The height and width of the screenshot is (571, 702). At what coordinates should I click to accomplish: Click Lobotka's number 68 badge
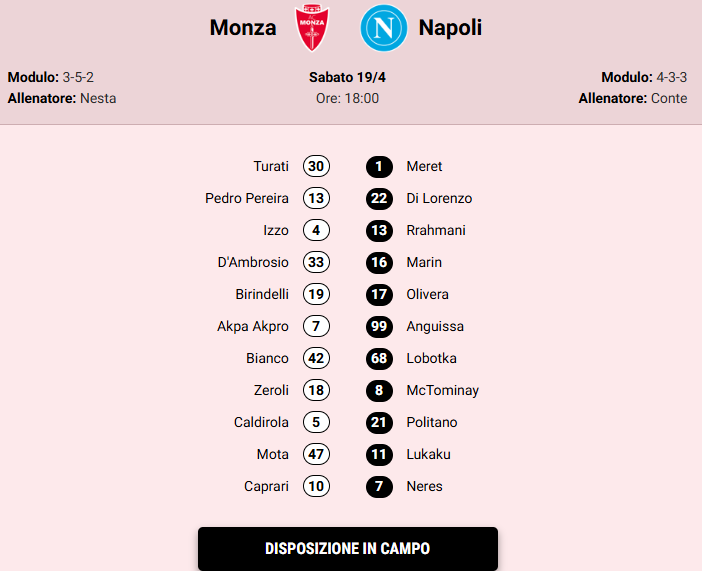pos(379,358)
